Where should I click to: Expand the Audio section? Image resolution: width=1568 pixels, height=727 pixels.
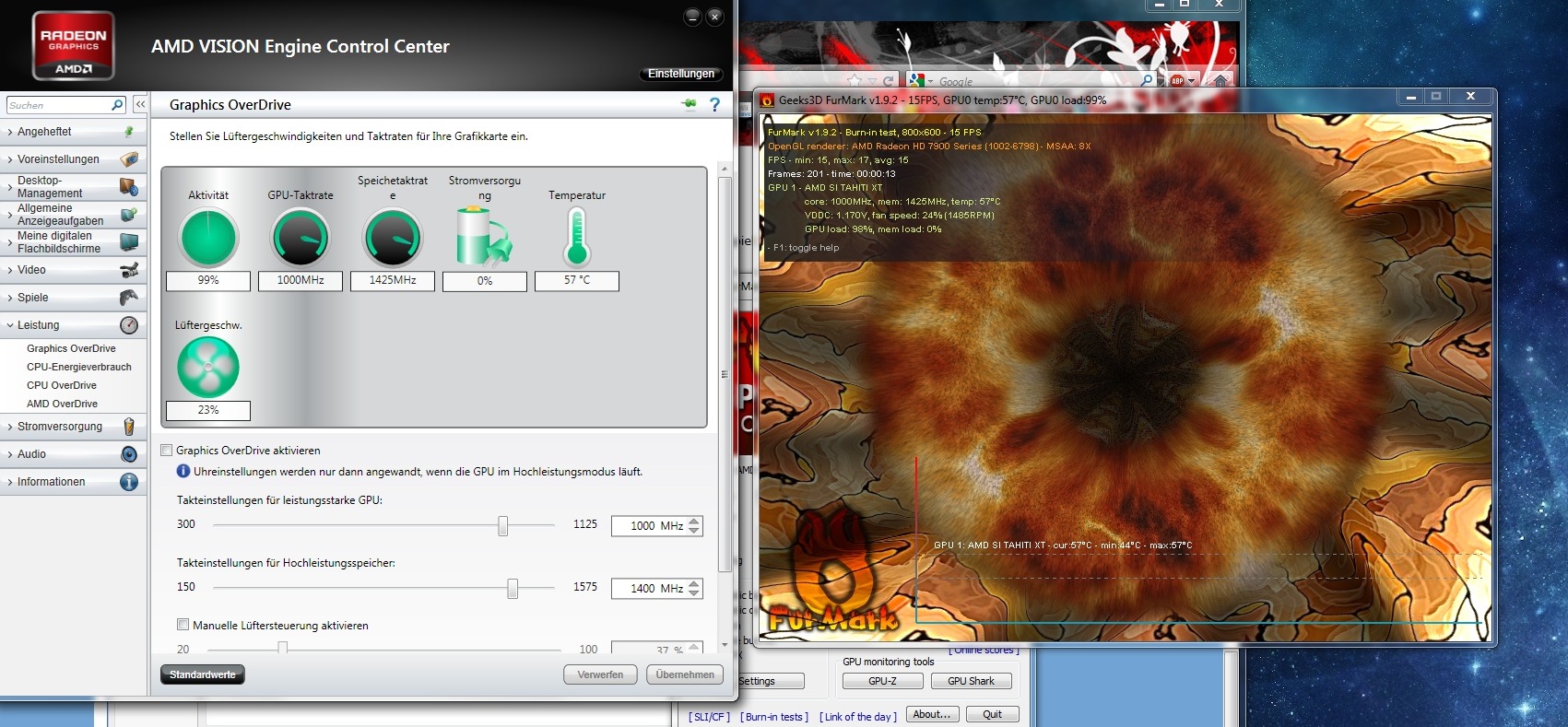10,454
